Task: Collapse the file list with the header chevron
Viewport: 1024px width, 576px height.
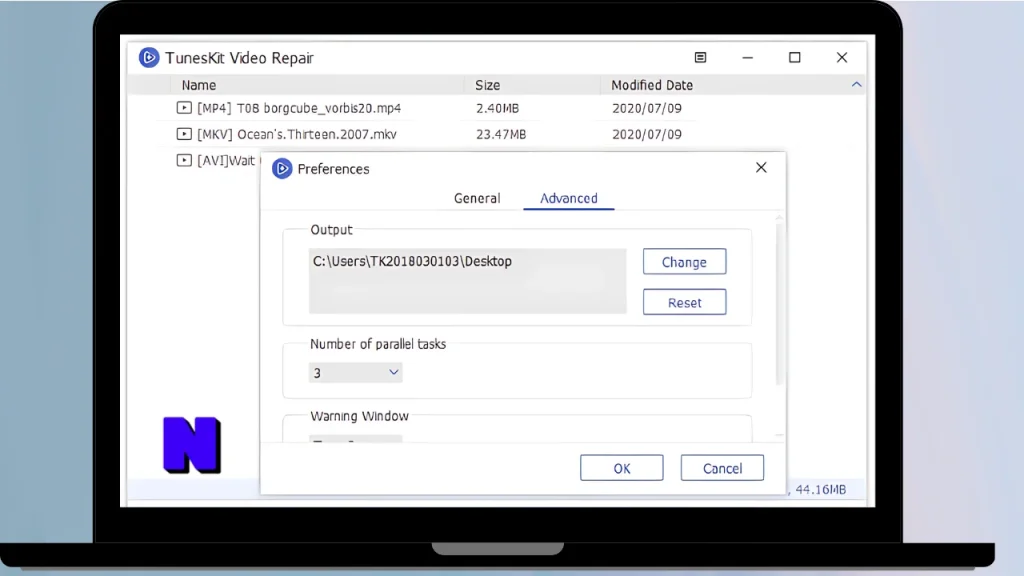Action: [856, 85]
